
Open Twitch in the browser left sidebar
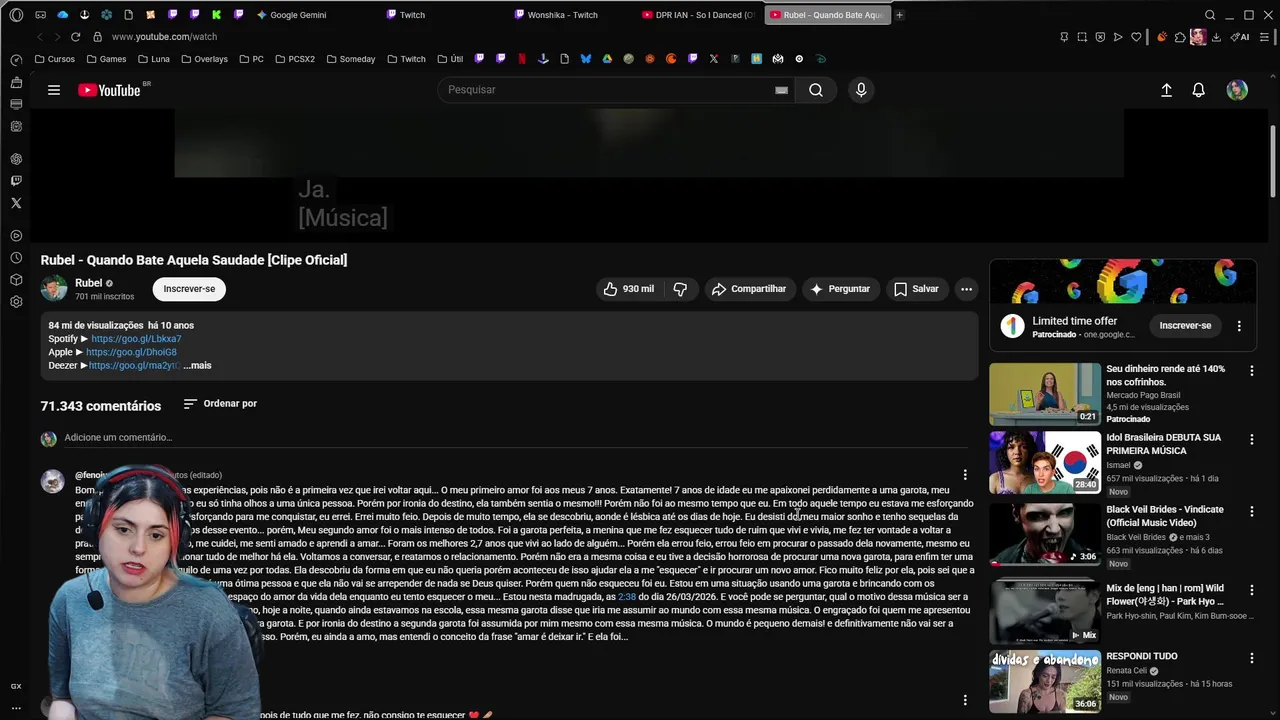click(x=16, y=181)
